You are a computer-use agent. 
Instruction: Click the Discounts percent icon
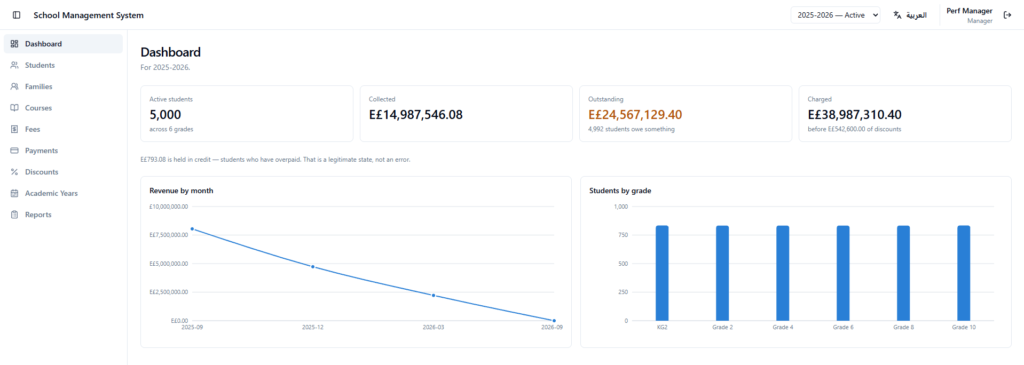14,172
